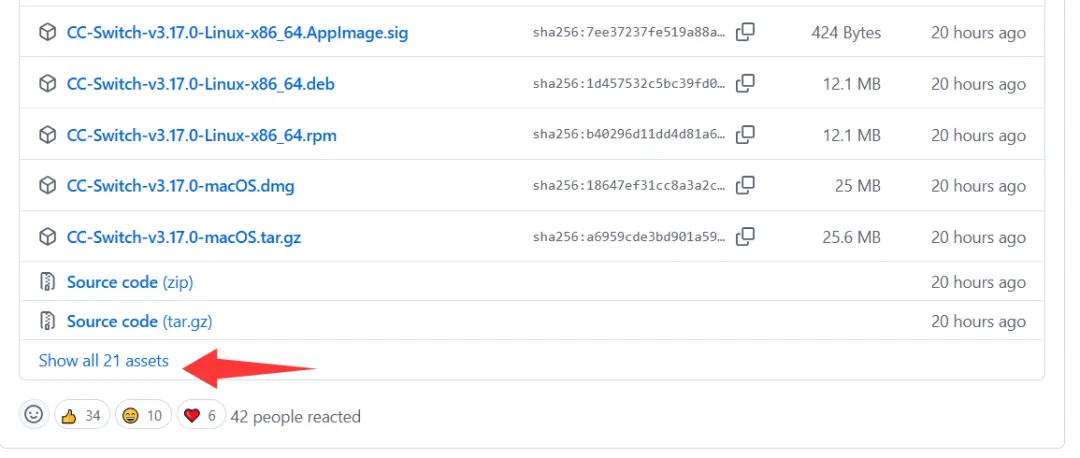Copy SHA256 hash for macOS.tar.gz file
The image size is (1080, 458).
click(x=745, y=238)
